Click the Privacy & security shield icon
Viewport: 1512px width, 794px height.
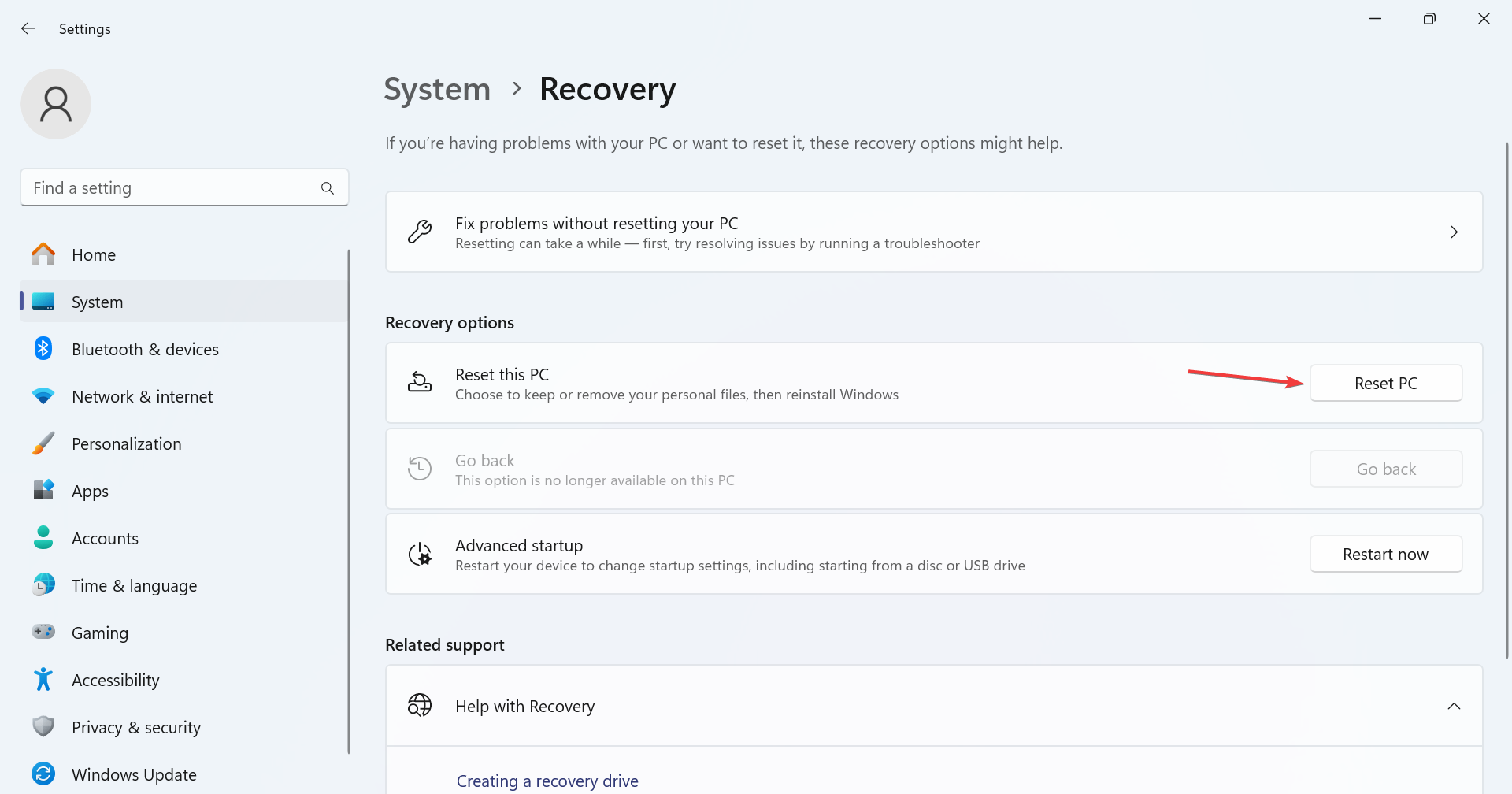click(43, 726)
